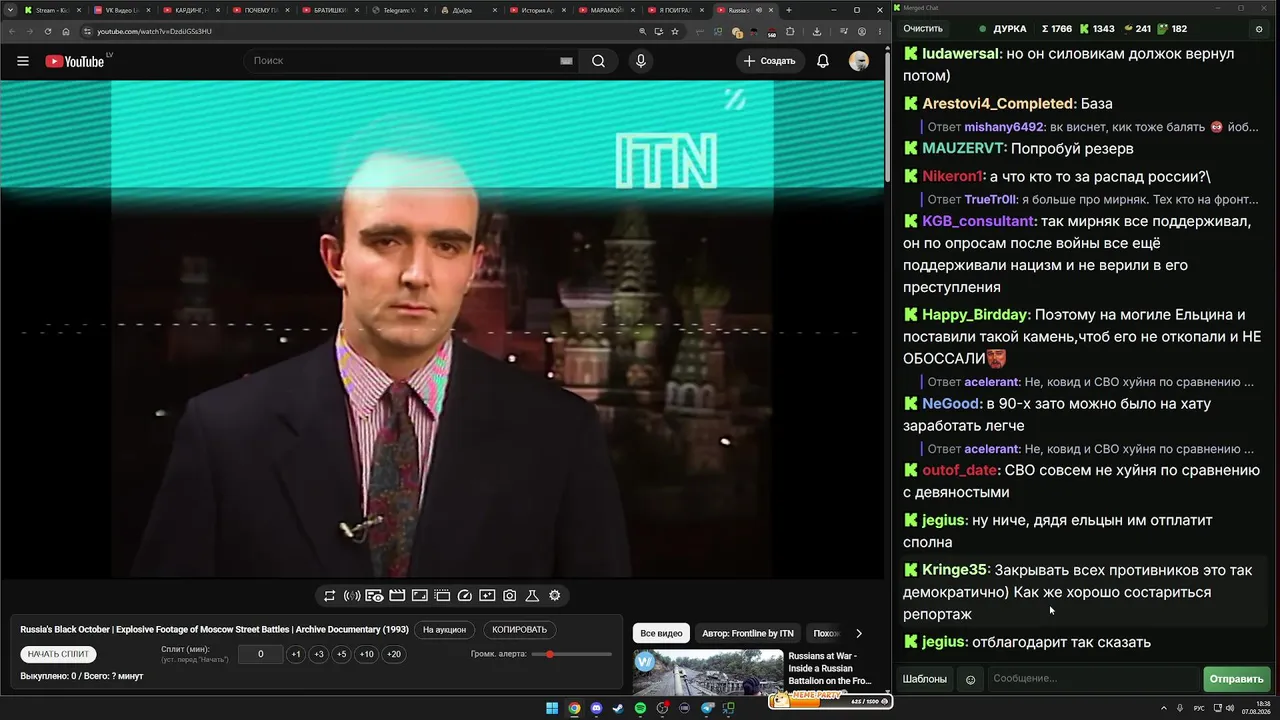Open YouTube notifications bell

[x=823, y=61]
